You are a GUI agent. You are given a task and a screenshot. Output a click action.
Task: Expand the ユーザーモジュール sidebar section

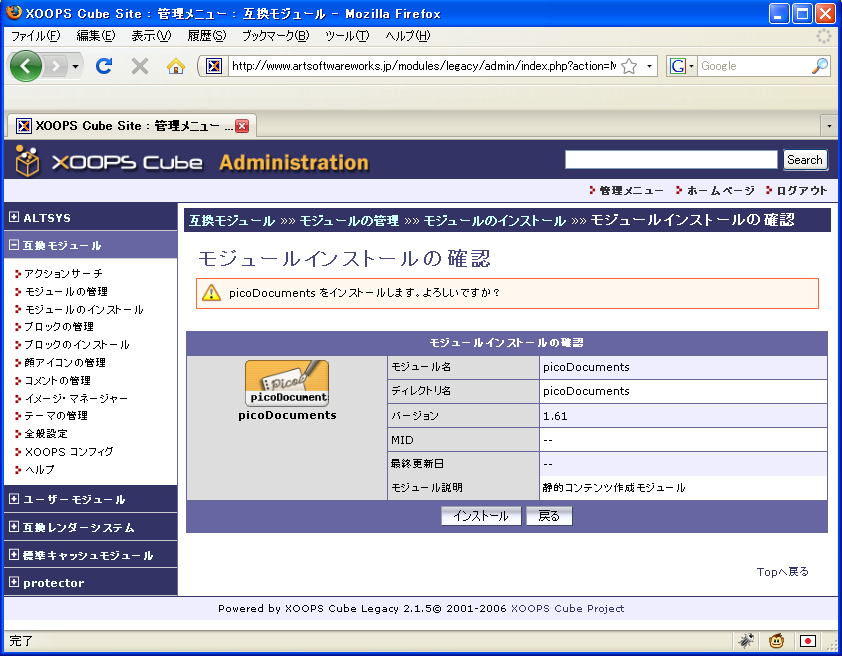[x=14, y=499]
